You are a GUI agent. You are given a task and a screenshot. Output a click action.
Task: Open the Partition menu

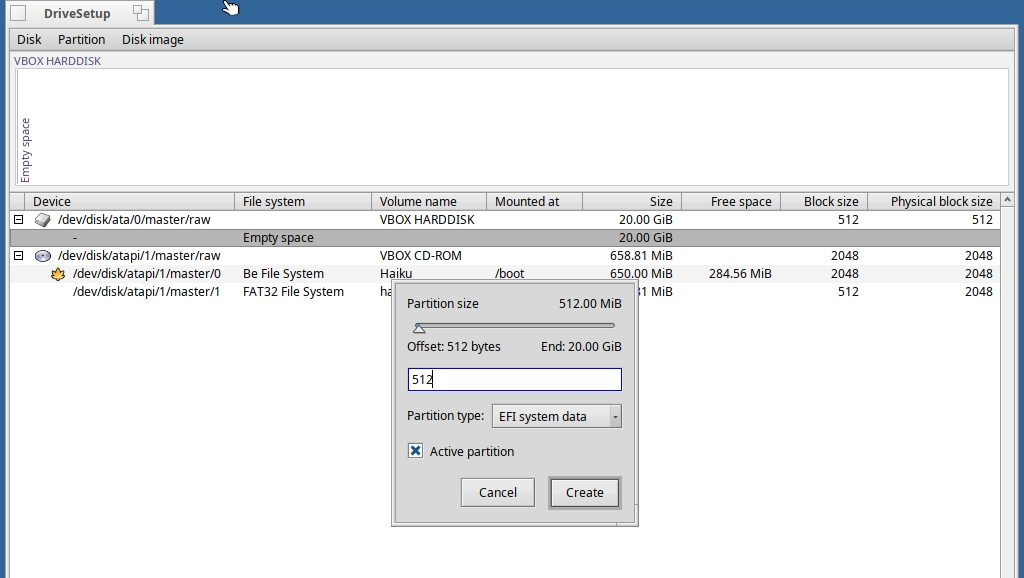(81, 40)
